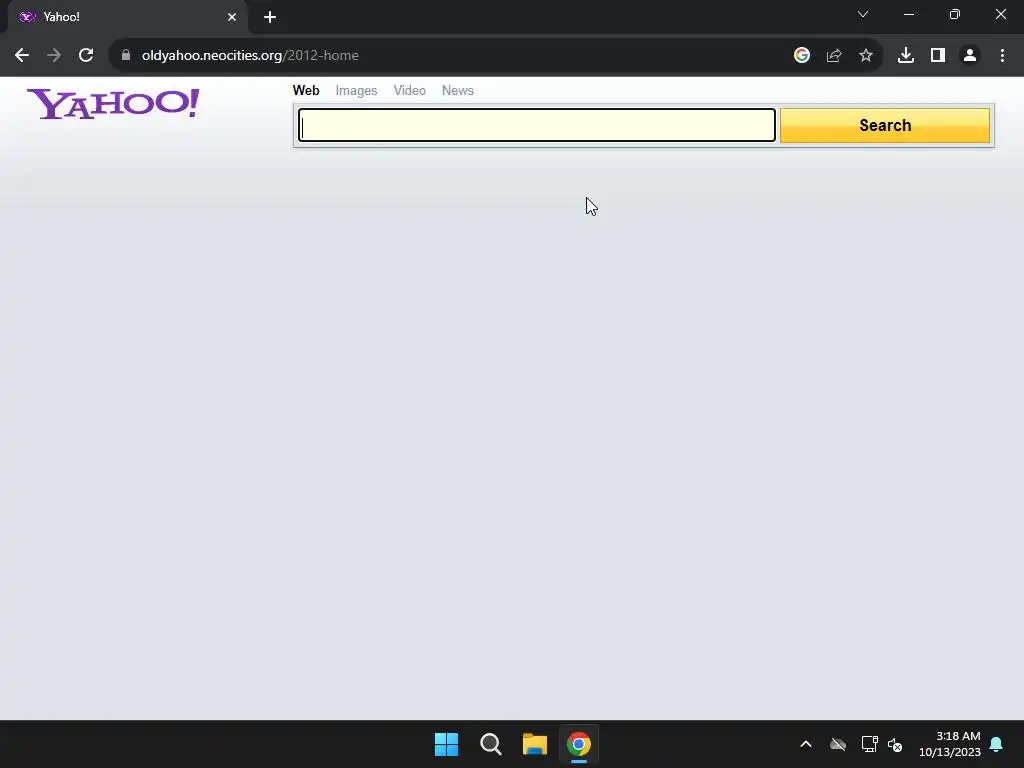Switch to the Images search tab
The image size is (1024, 768).
pos(357,91)
